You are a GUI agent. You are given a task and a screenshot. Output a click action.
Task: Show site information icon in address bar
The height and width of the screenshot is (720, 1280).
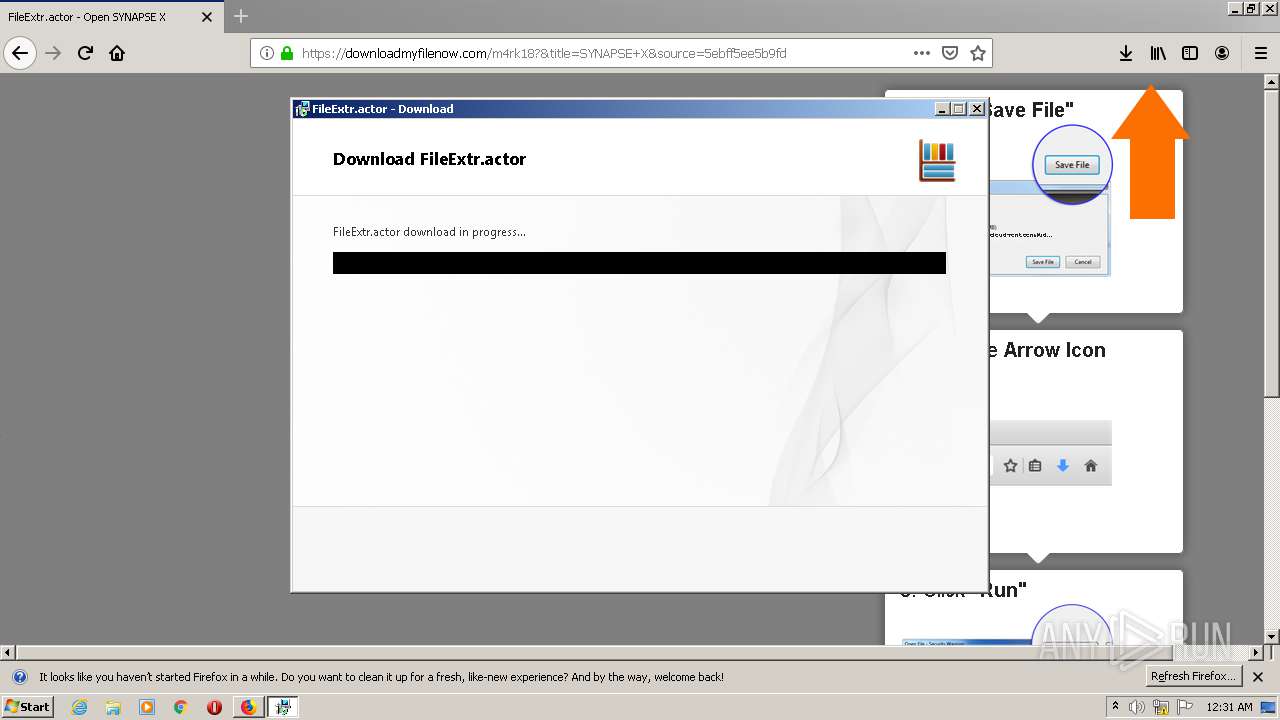(267, 53)
